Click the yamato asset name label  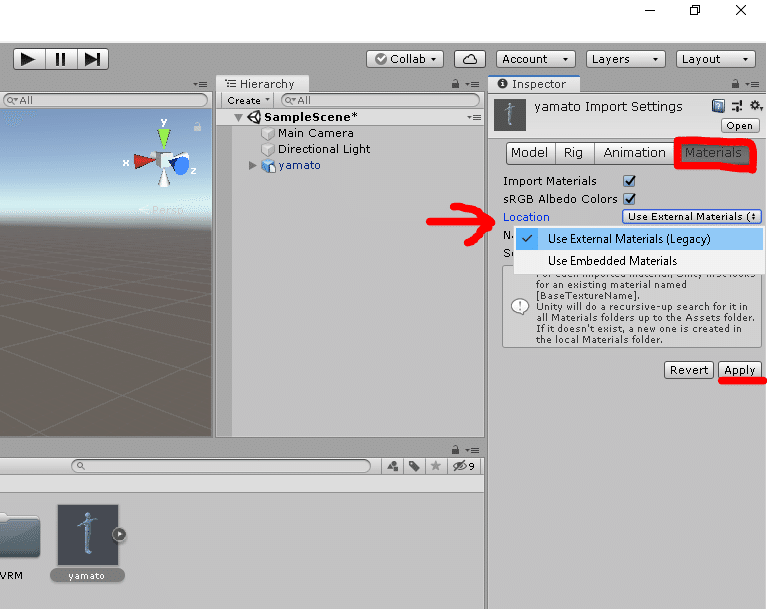click(87, 576)
